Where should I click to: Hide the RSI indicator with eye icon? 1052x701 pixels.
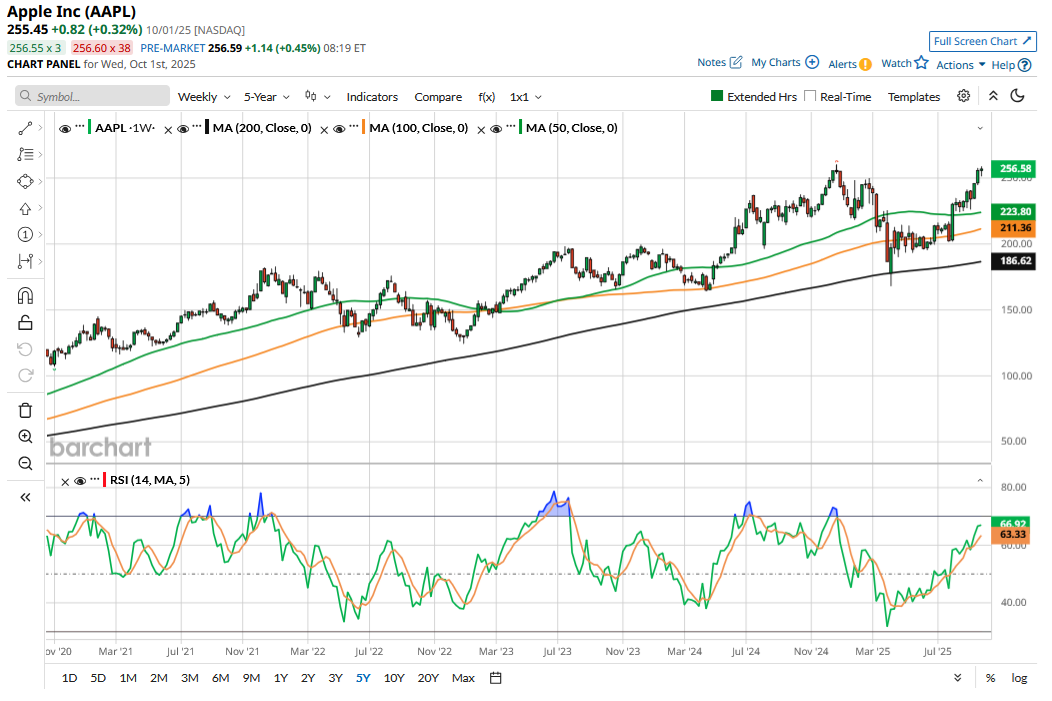coord(80,481)
